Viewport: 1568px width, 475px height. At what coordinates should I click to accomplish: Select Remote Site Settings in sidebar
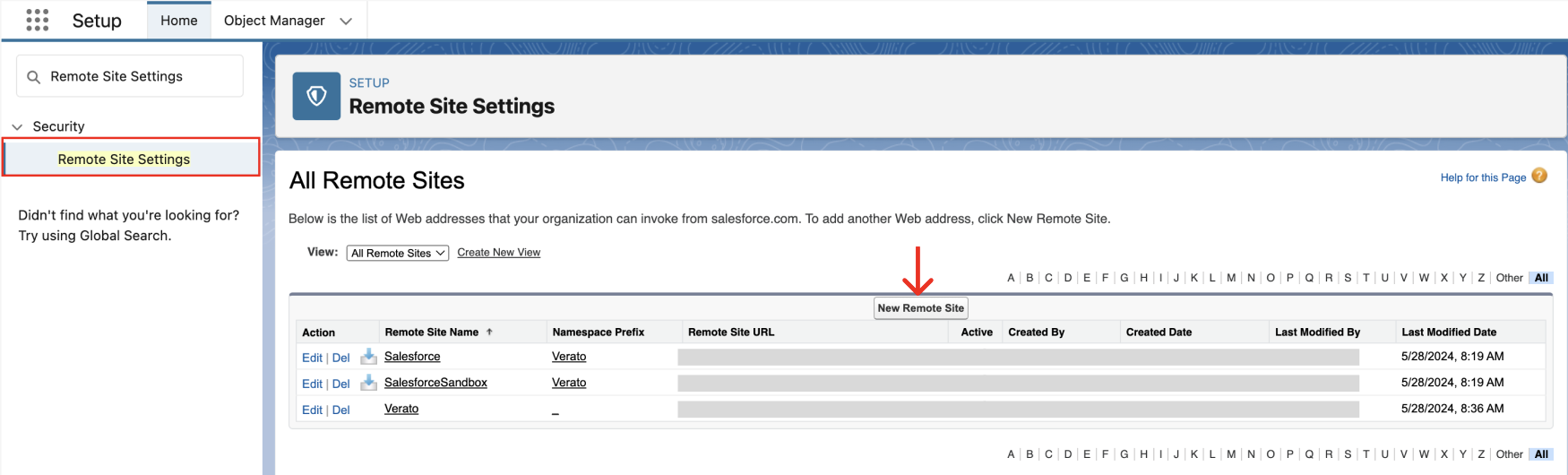132,159
